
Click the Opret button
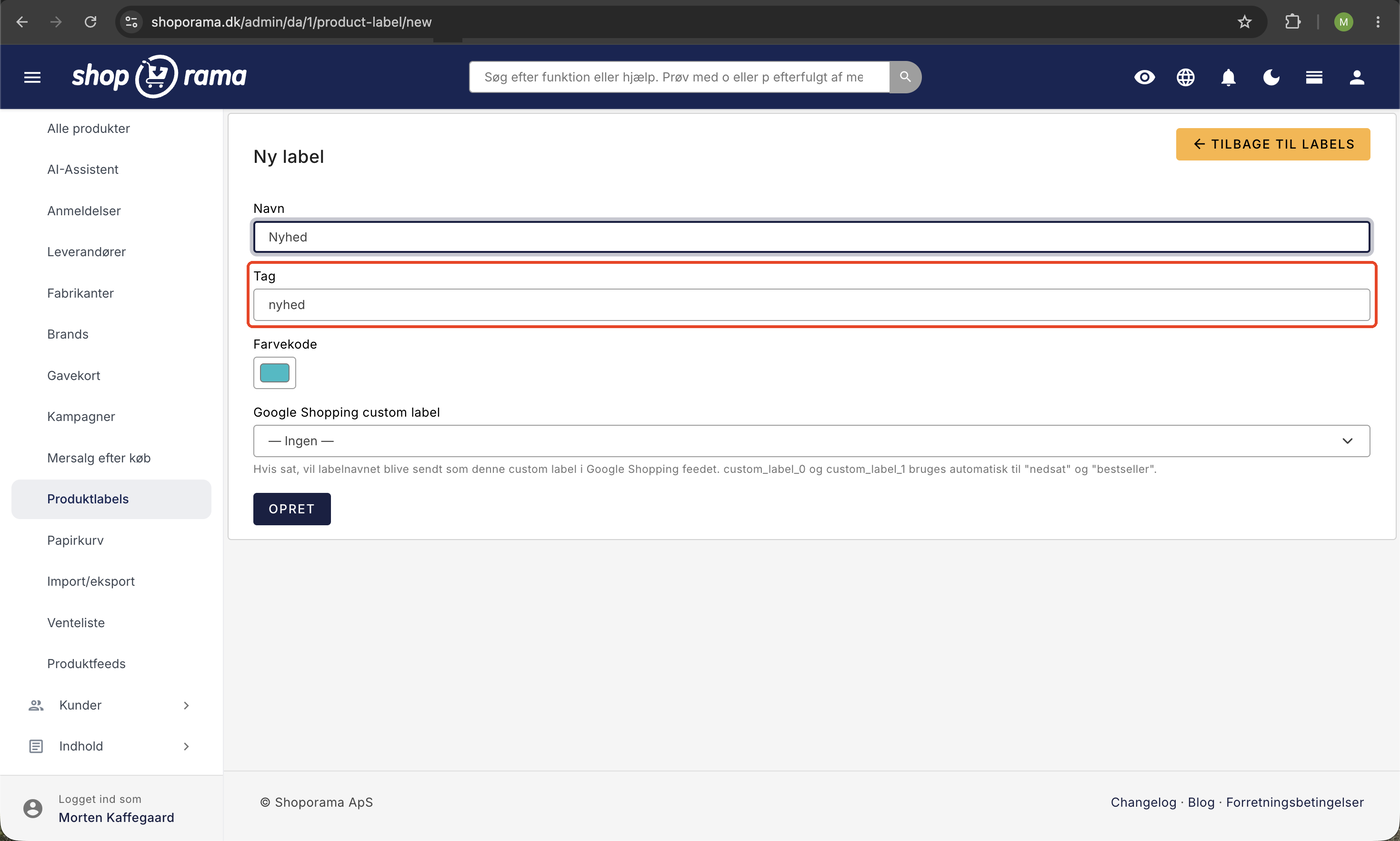tap(292, 509)
